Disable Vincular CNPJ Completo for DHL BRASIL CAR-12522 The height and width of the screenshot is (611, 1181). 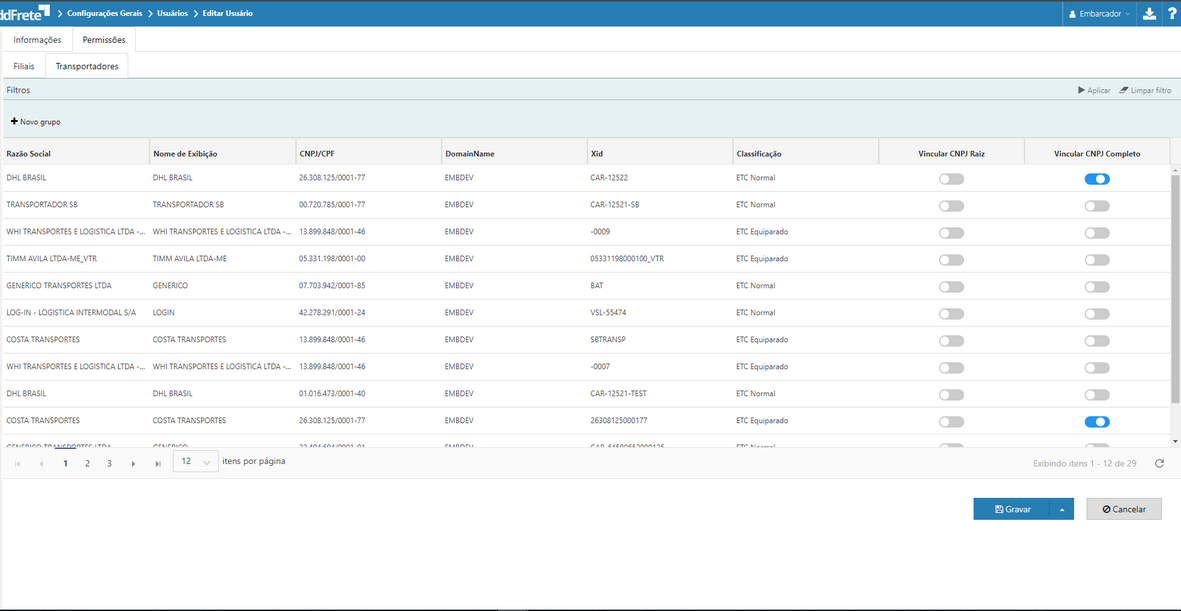point(1097,179)
